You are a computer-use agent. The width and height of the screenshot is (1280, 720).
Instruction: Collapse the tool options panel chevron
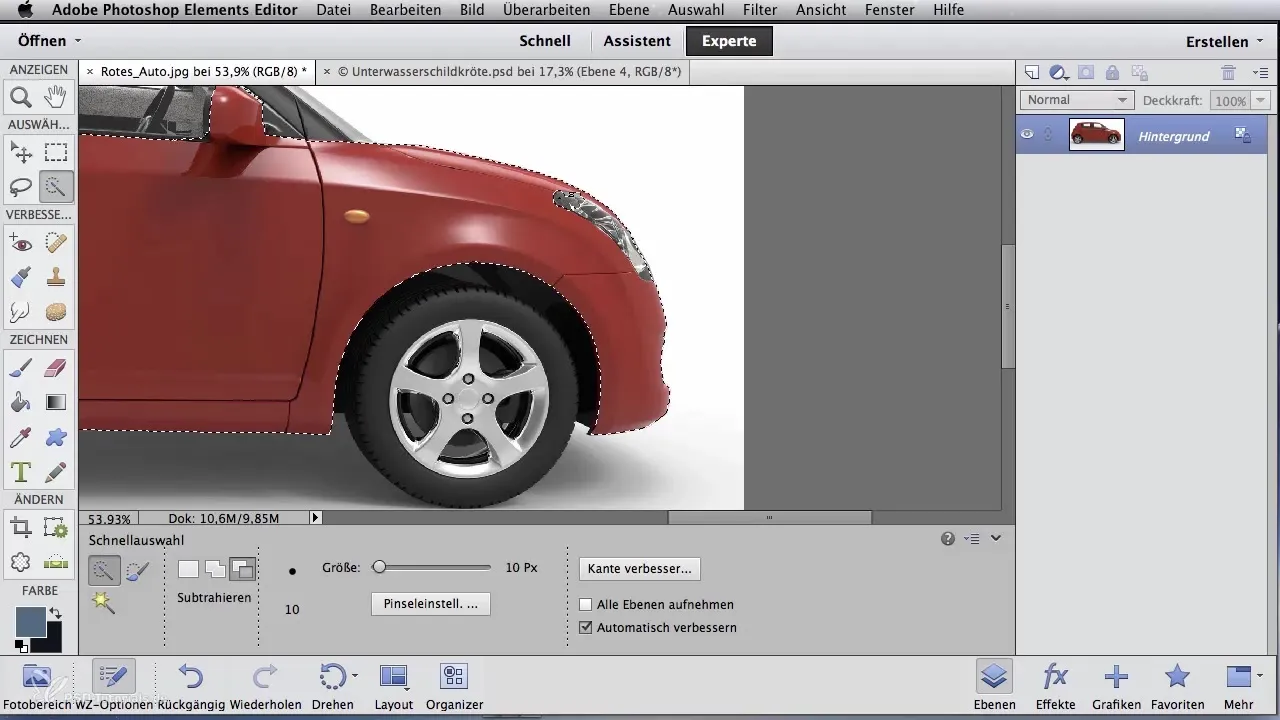[996, 538]
